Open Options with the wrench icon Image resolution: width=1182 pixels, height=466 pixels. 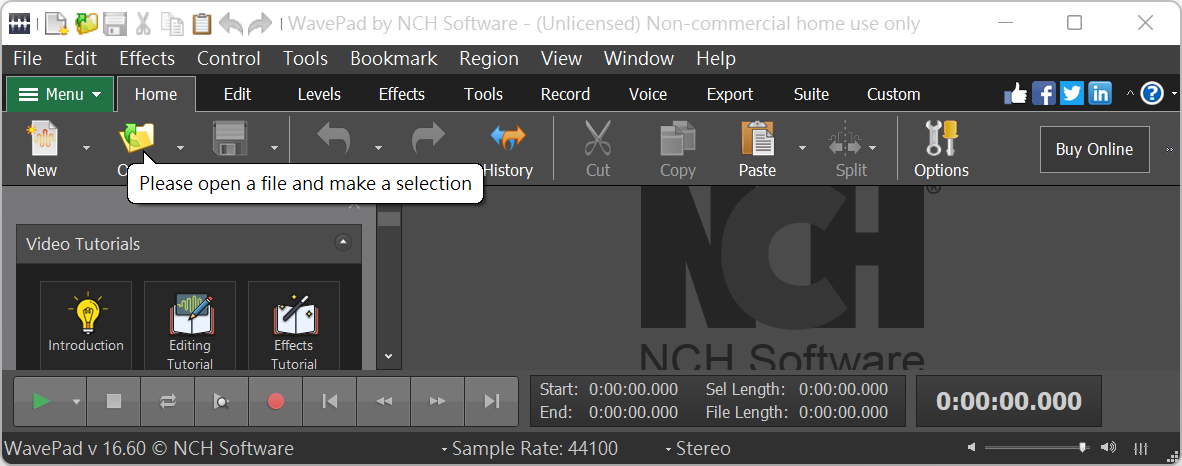click(942, 149)
